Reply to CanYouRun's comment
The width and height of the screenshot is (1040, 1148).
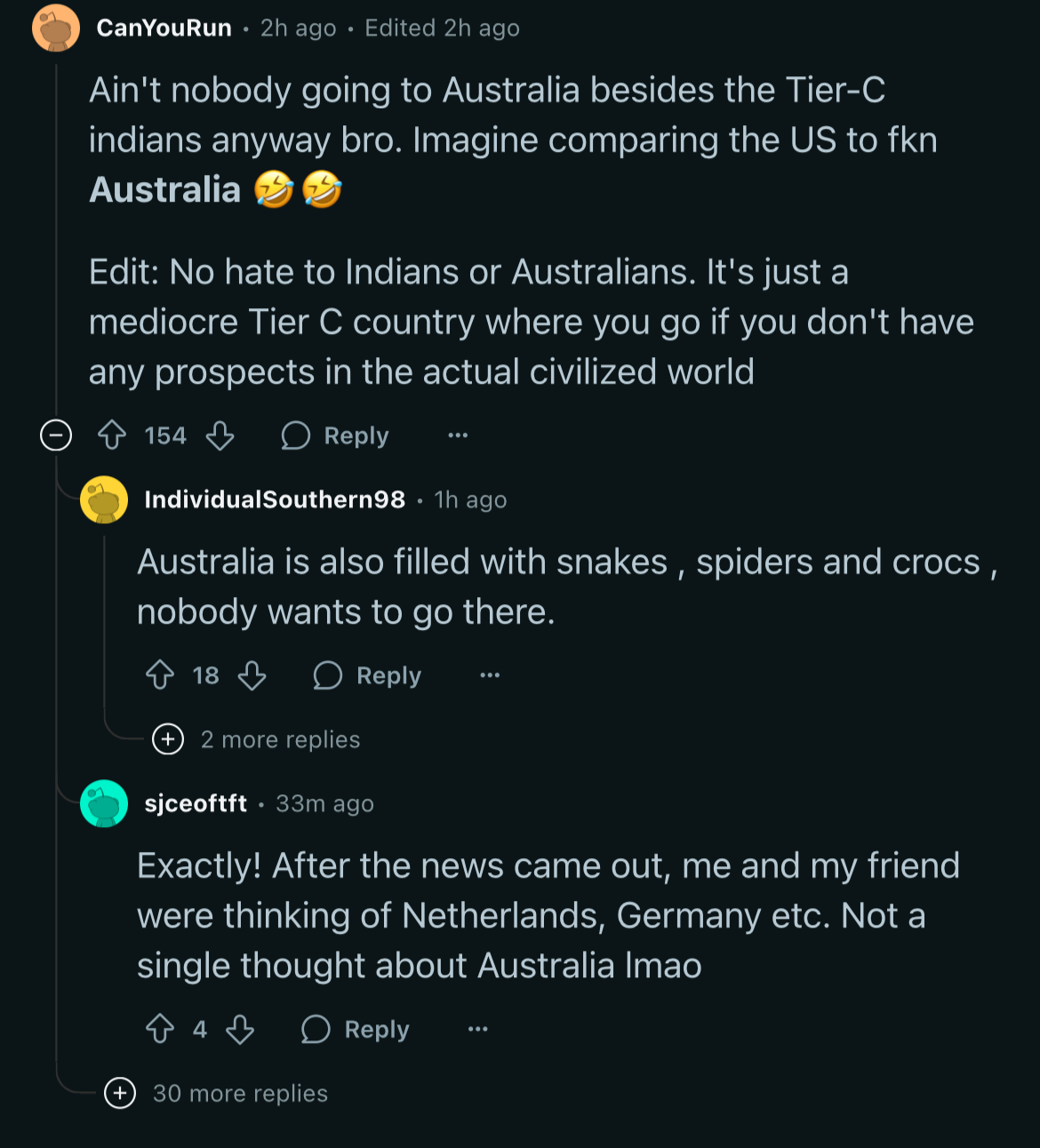(x=335, y=435)
